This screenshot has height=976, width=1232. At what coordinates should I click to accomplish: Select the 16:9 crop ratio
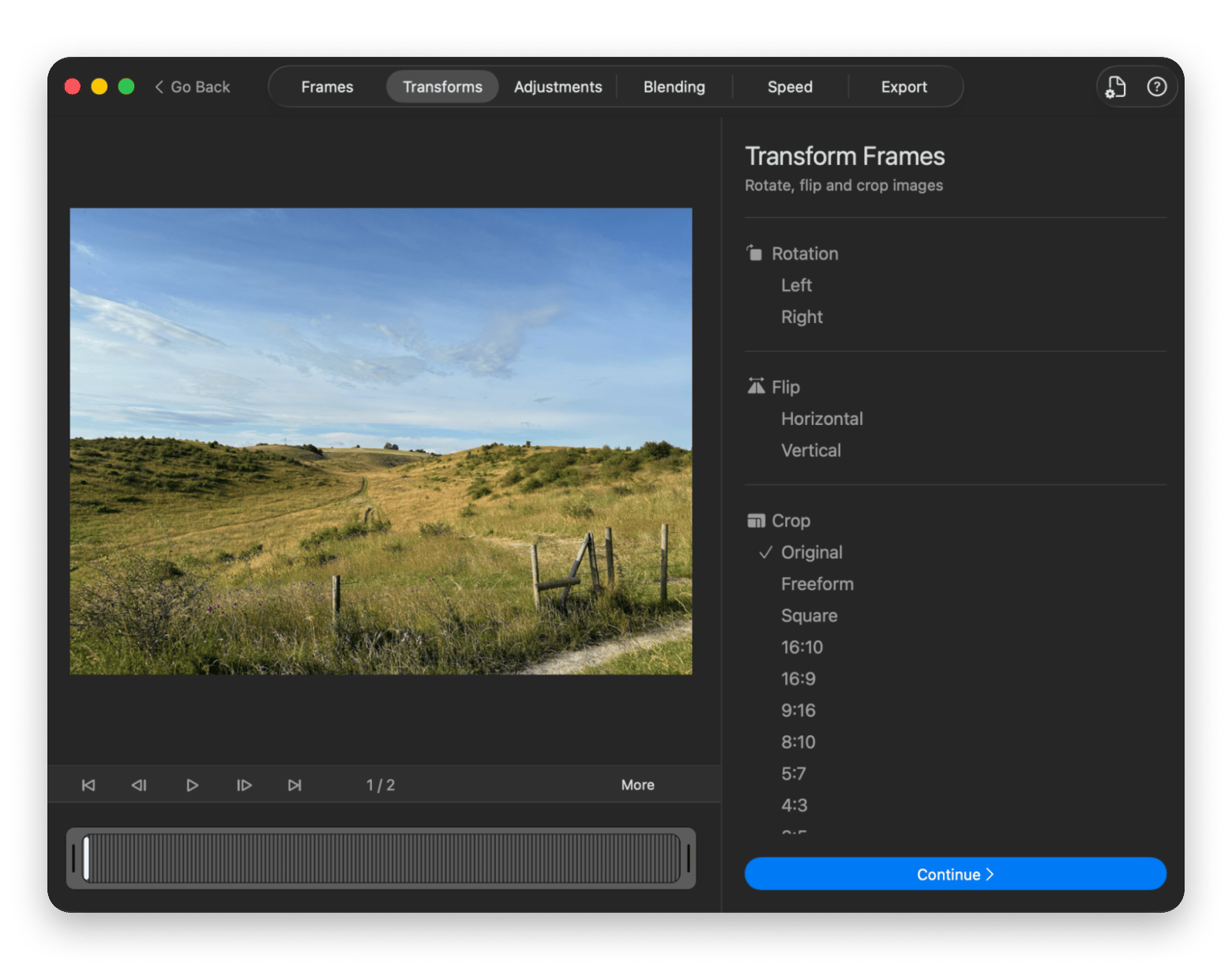coord(798,678)
